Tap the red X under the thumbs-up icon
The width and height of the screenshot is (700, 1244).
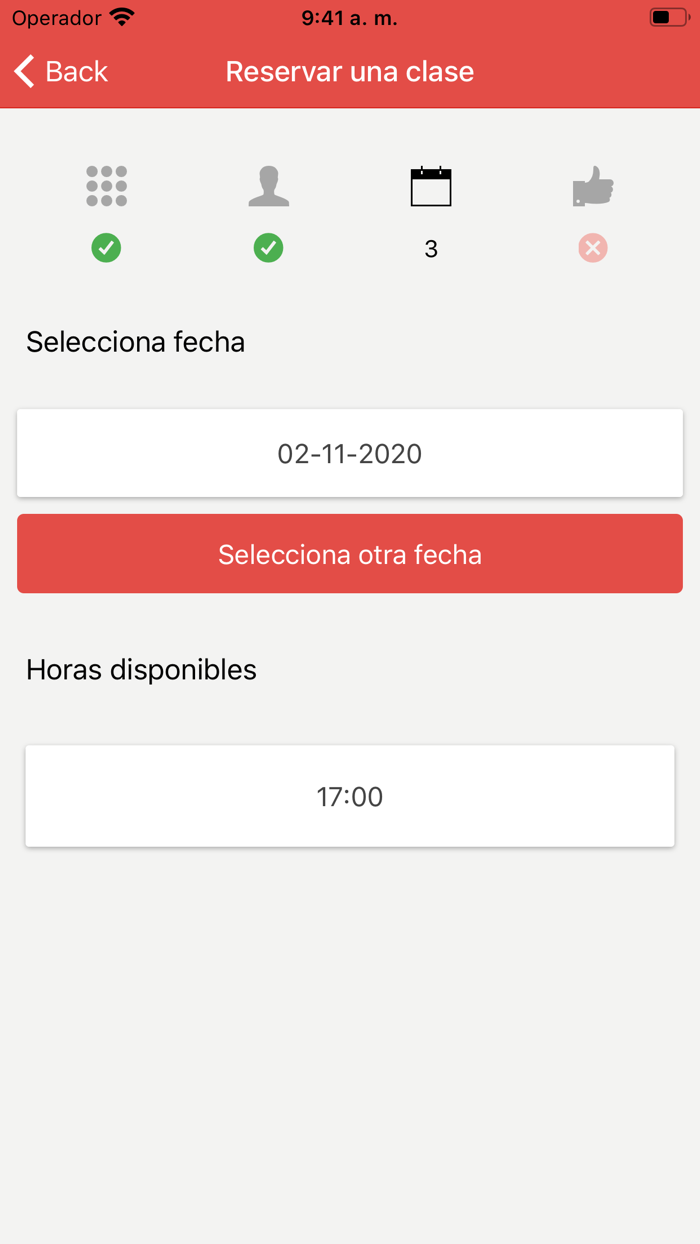click(x=592, y=248)
